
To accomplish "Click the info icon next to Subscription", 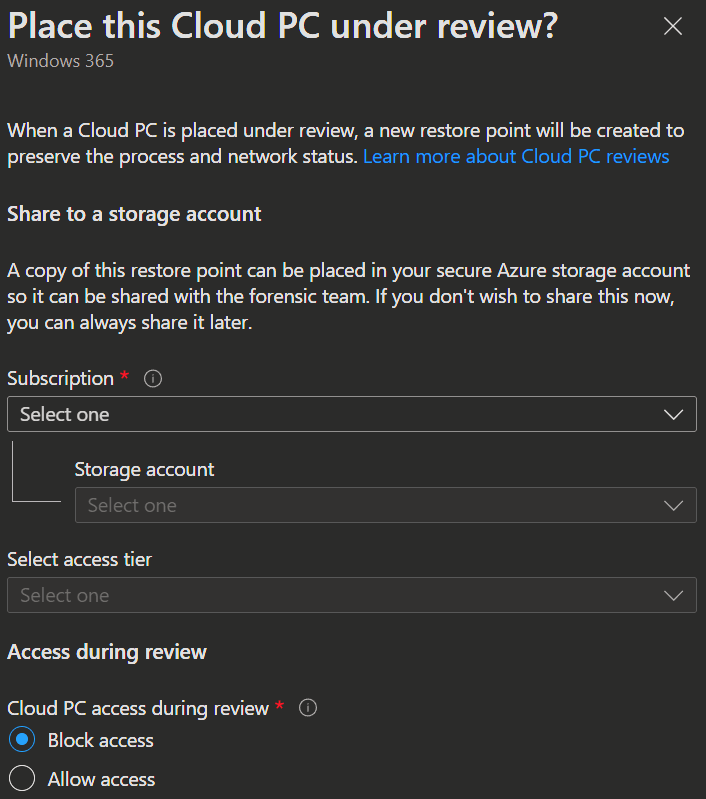I will 153,379.
